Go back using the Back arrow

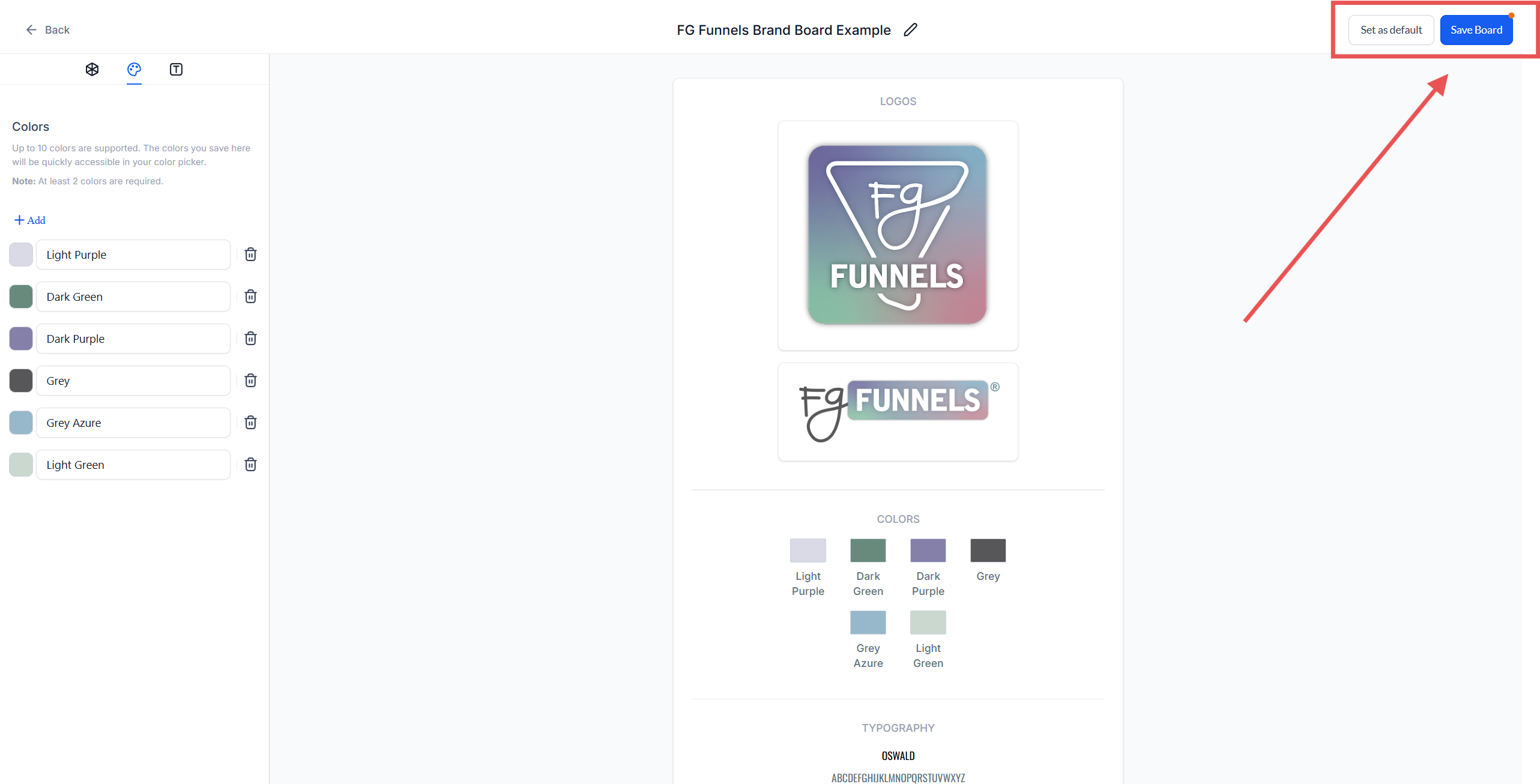click(x=47, y=29)
